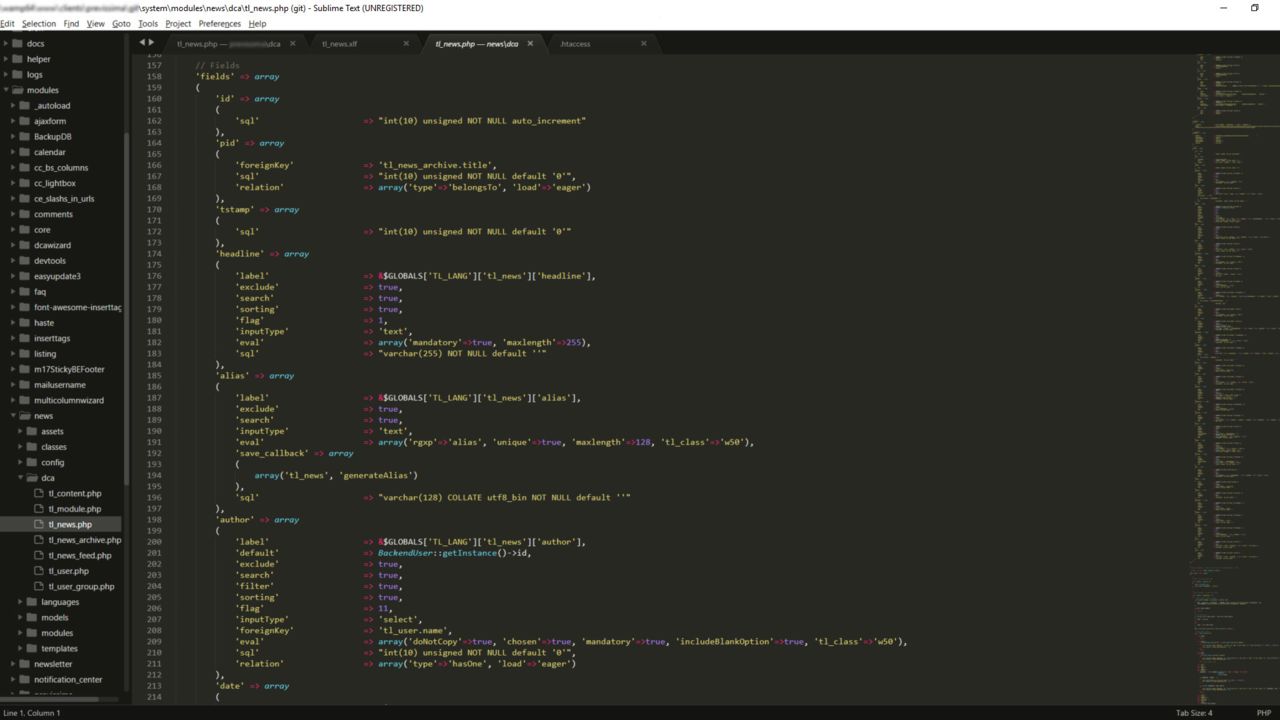1280x720 pixels.
Task: Open the Preferences menu
Action: [219, 23]
